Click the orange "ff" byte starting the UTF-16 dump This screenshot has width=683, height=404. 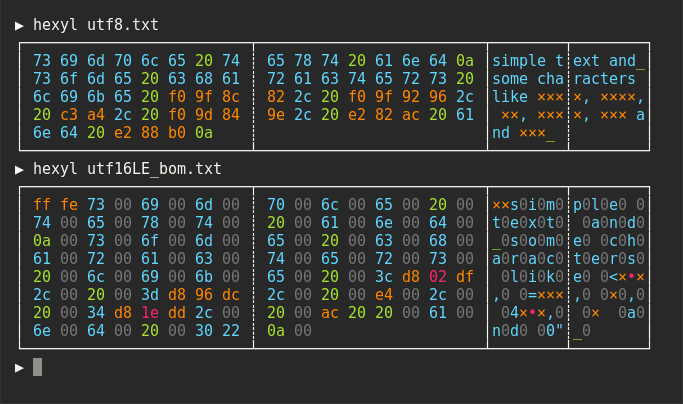click(x=42, y=204)
